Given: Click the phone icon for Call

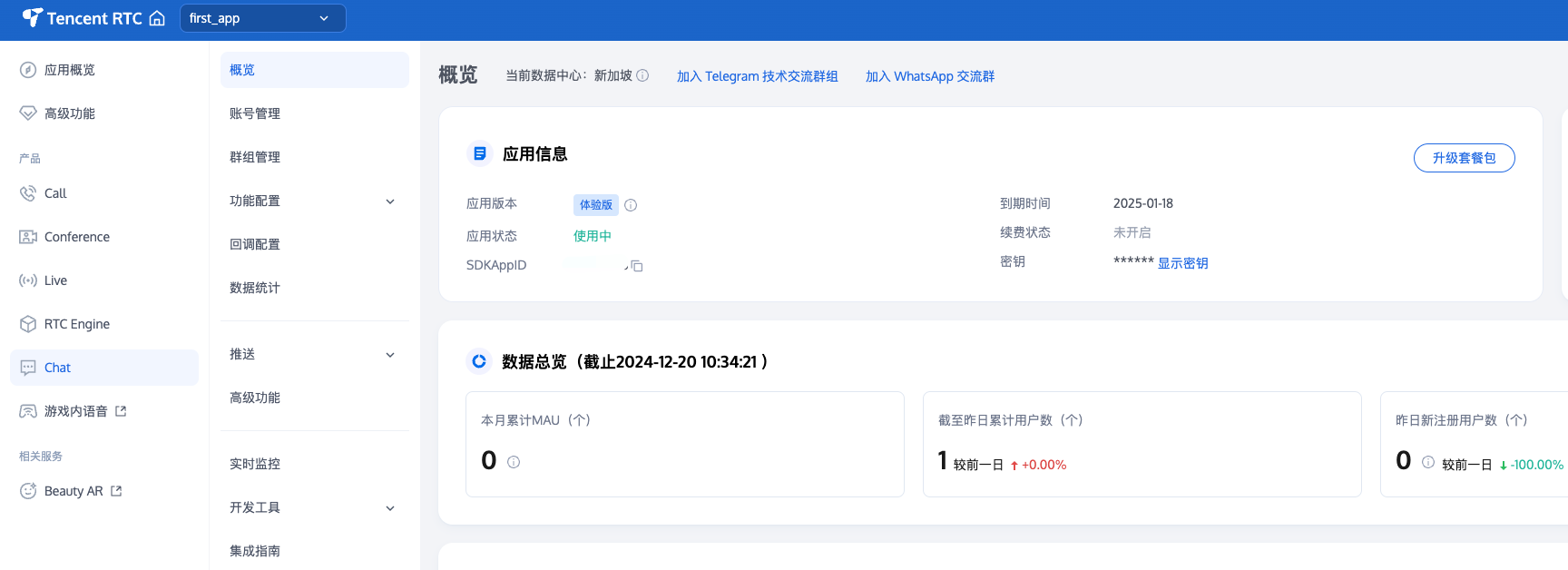Looking at the screenshot, I should pos(28,193).
